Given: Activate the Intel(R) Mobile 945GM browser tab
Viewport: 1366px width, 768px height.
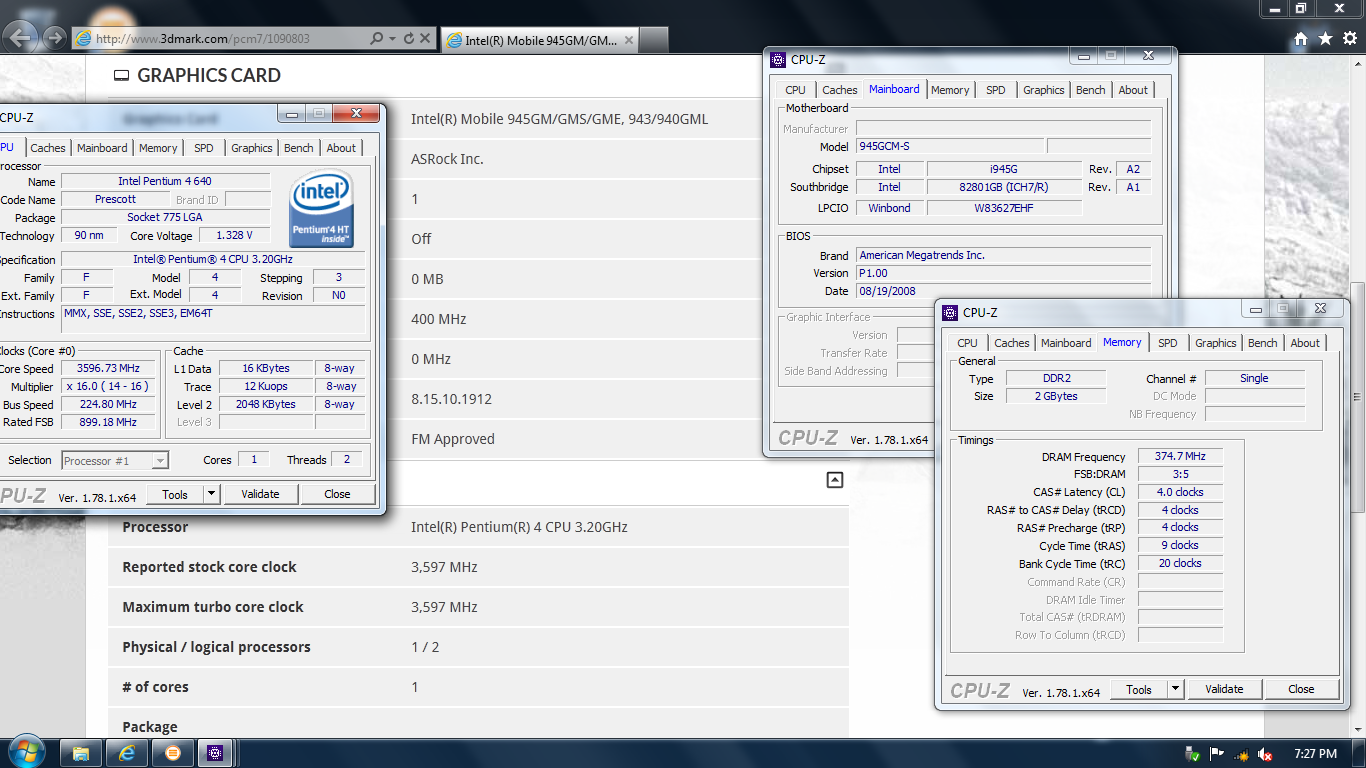Looking at the screenshot, I should [x=540, y=40].
